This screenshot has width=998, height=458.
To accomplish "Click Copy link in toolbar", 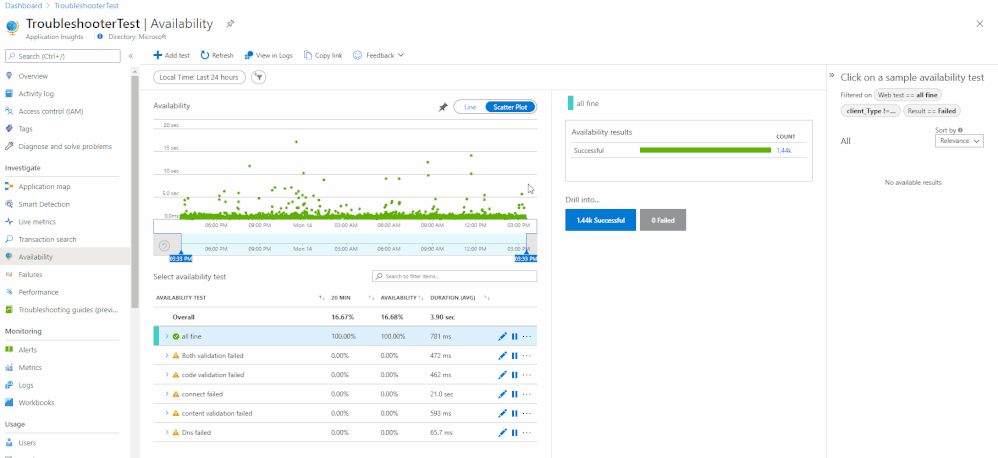I will point(323,55).
